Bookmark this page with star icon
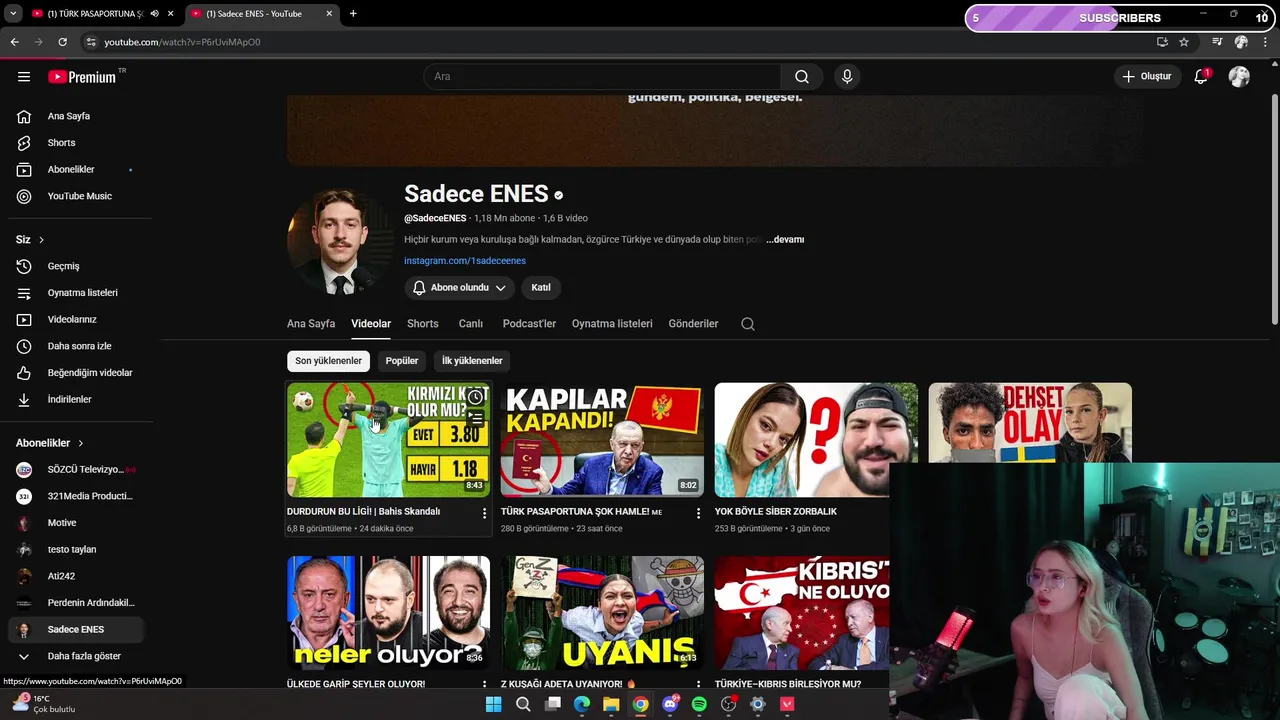This screenshot has height=720, width=1280. click(1184, 42)
